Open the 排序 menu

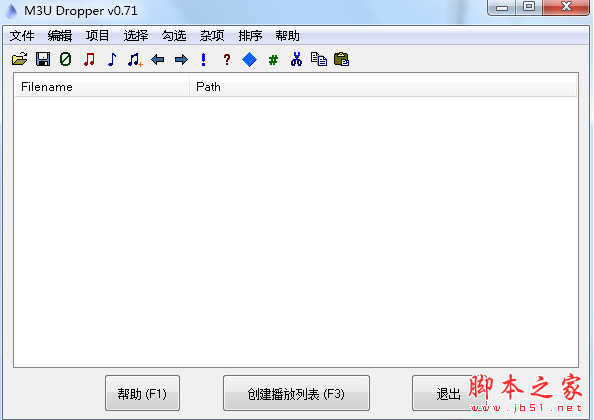(x=250, y=36)
